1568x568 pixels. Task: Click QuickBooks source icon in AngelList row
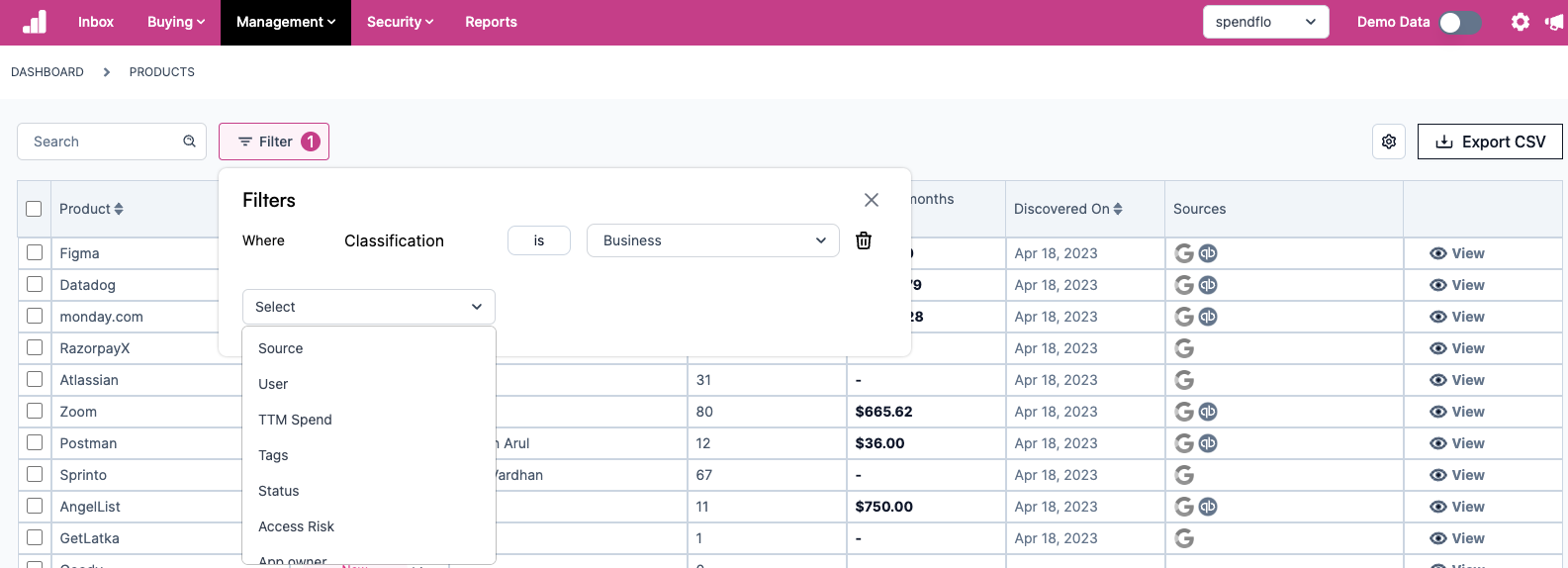(1208, 507)
